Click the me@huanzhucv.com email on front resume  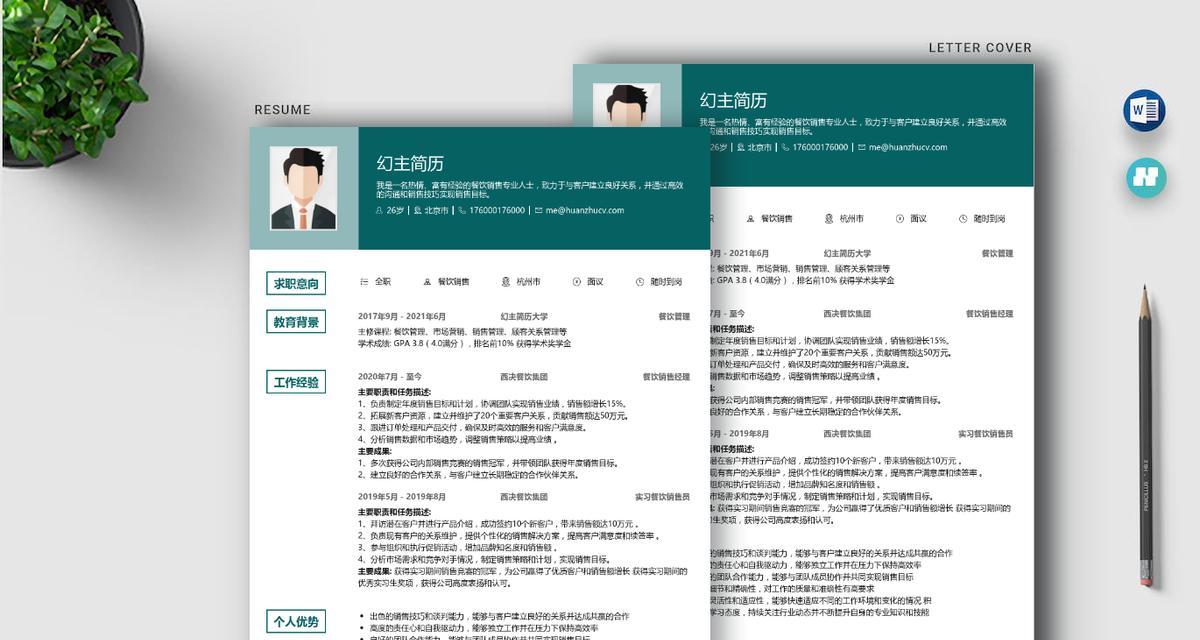(x=585, y=211)
